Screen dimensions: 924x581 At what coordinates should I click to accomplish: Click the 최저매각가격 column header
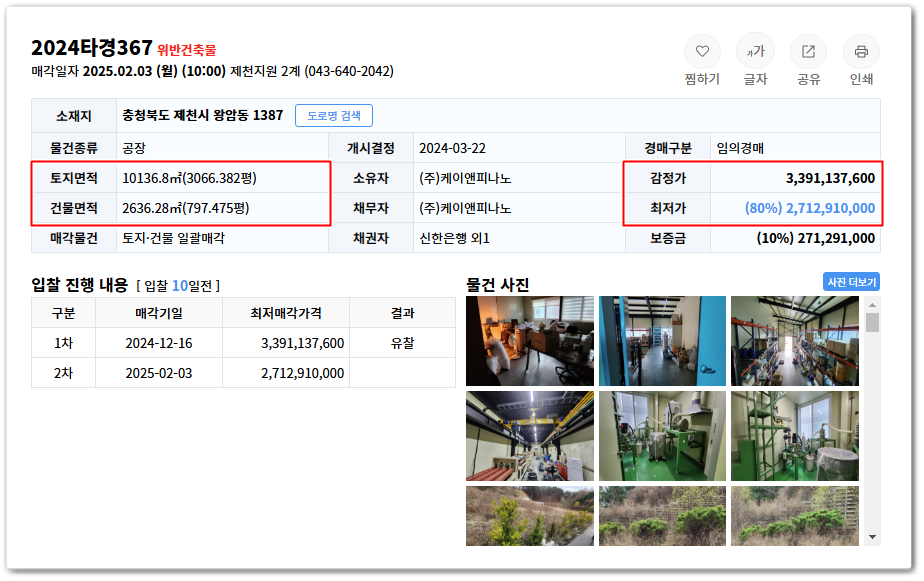pyautogui.click(x=286, y=313)
